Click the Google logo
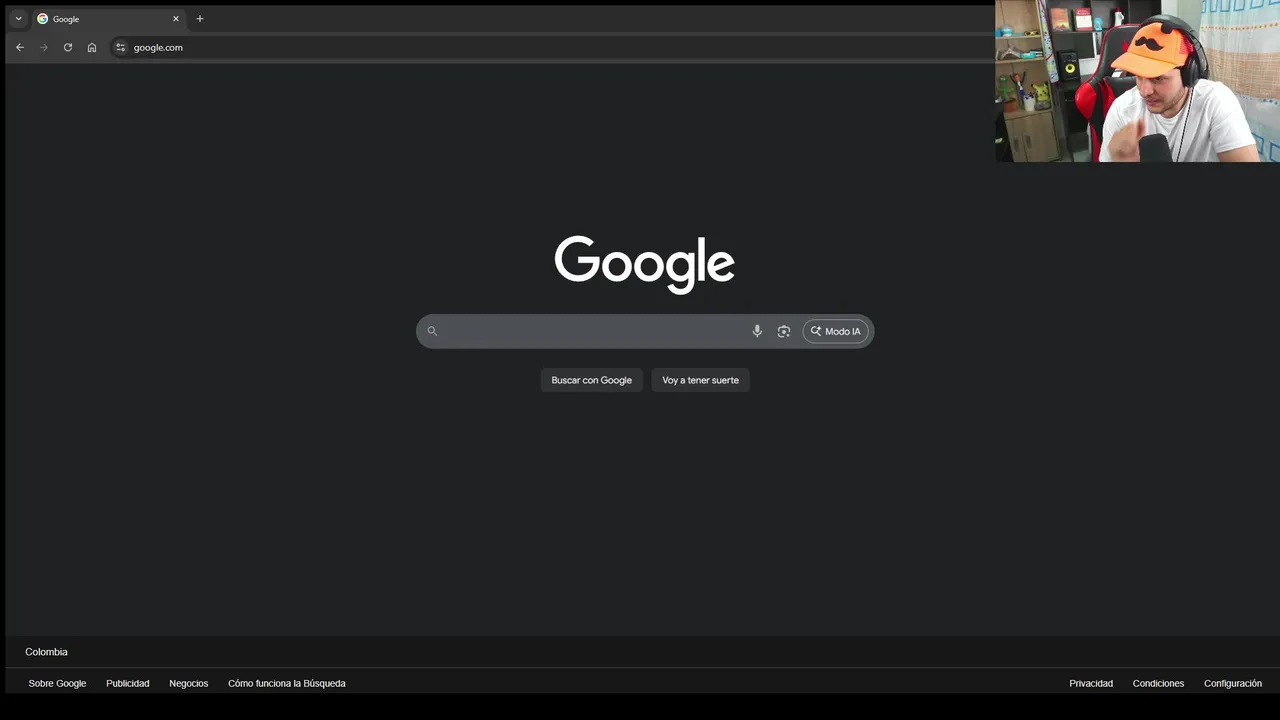 (645, 264)
